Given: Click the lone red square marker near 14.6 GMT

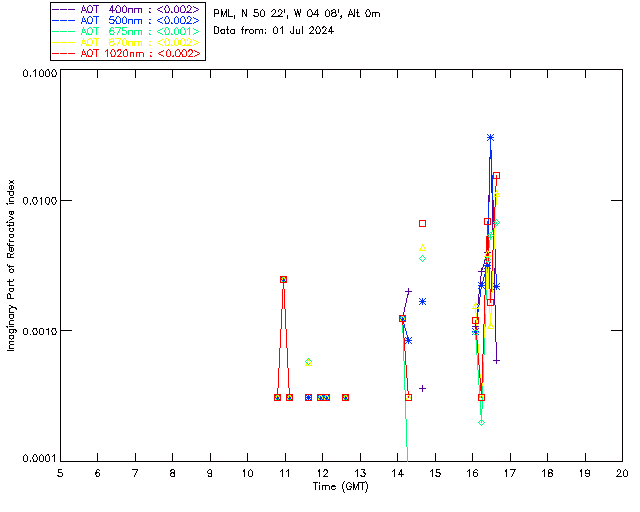Looking at the screenshot, I should pos(422,223).
